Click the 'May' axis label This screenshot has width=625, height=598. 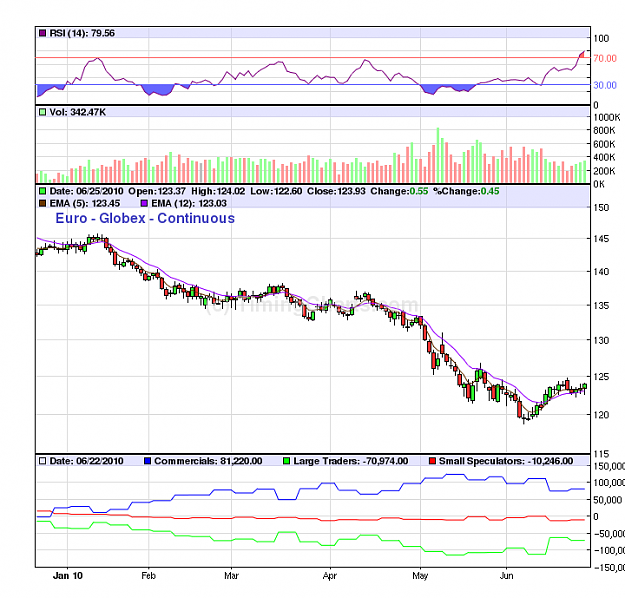point(420,576)
